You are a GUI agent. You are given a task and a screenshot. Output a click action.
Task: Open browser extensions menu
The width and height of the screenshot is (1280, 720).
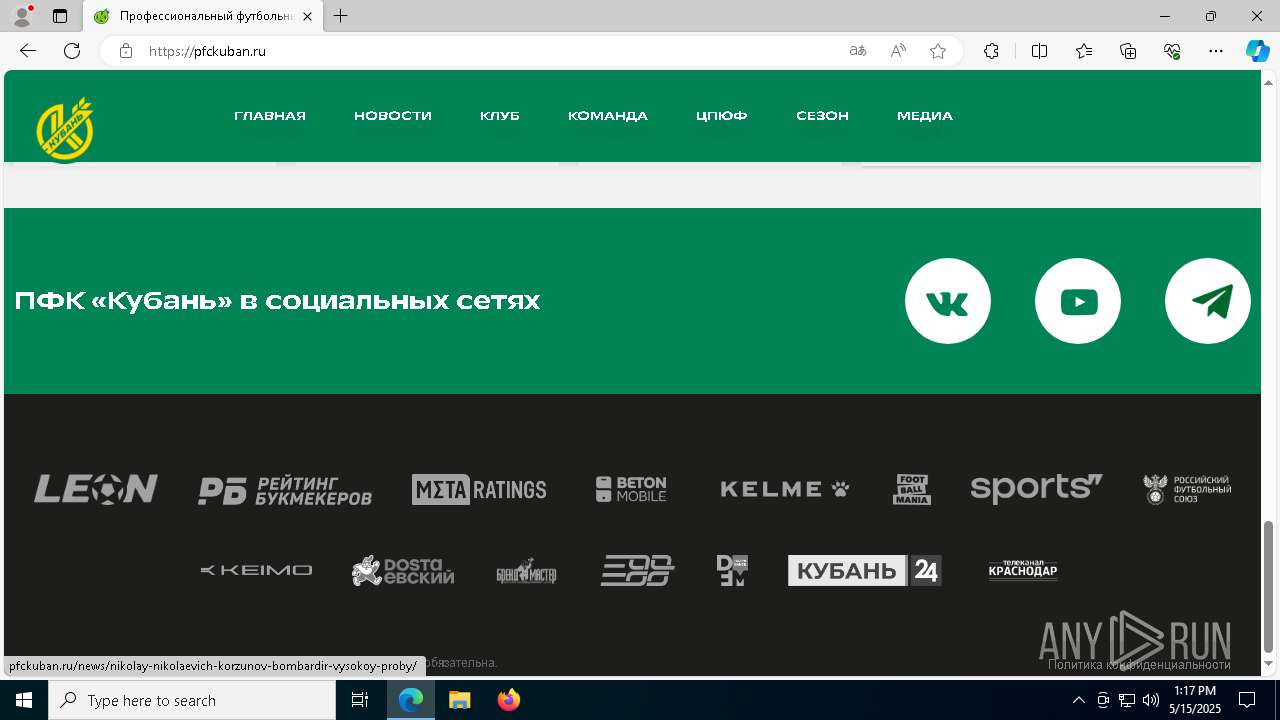coord(991,51)
